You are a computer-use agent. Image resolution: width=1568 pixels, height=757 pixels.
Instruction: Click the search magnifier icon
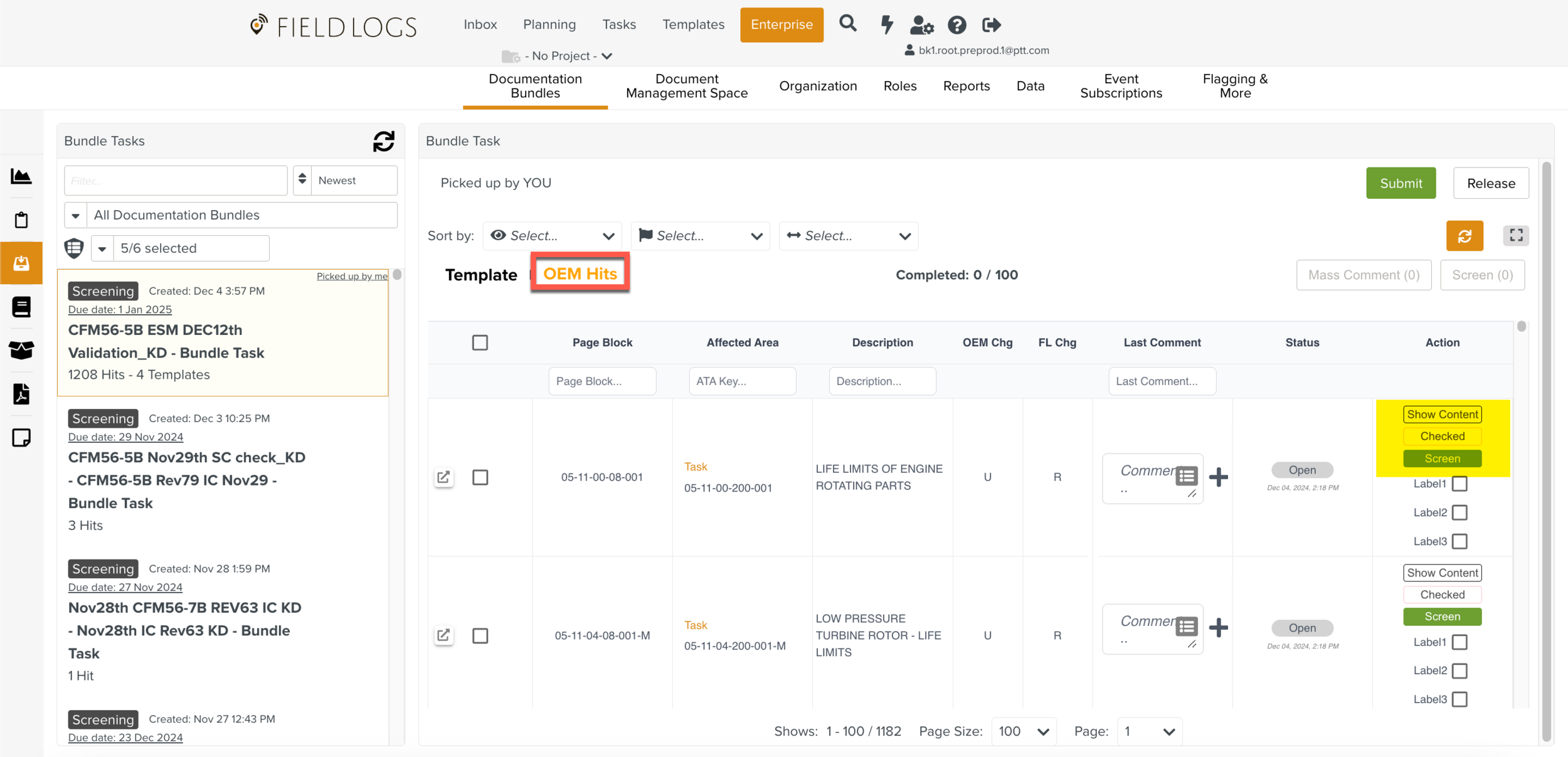848,24
